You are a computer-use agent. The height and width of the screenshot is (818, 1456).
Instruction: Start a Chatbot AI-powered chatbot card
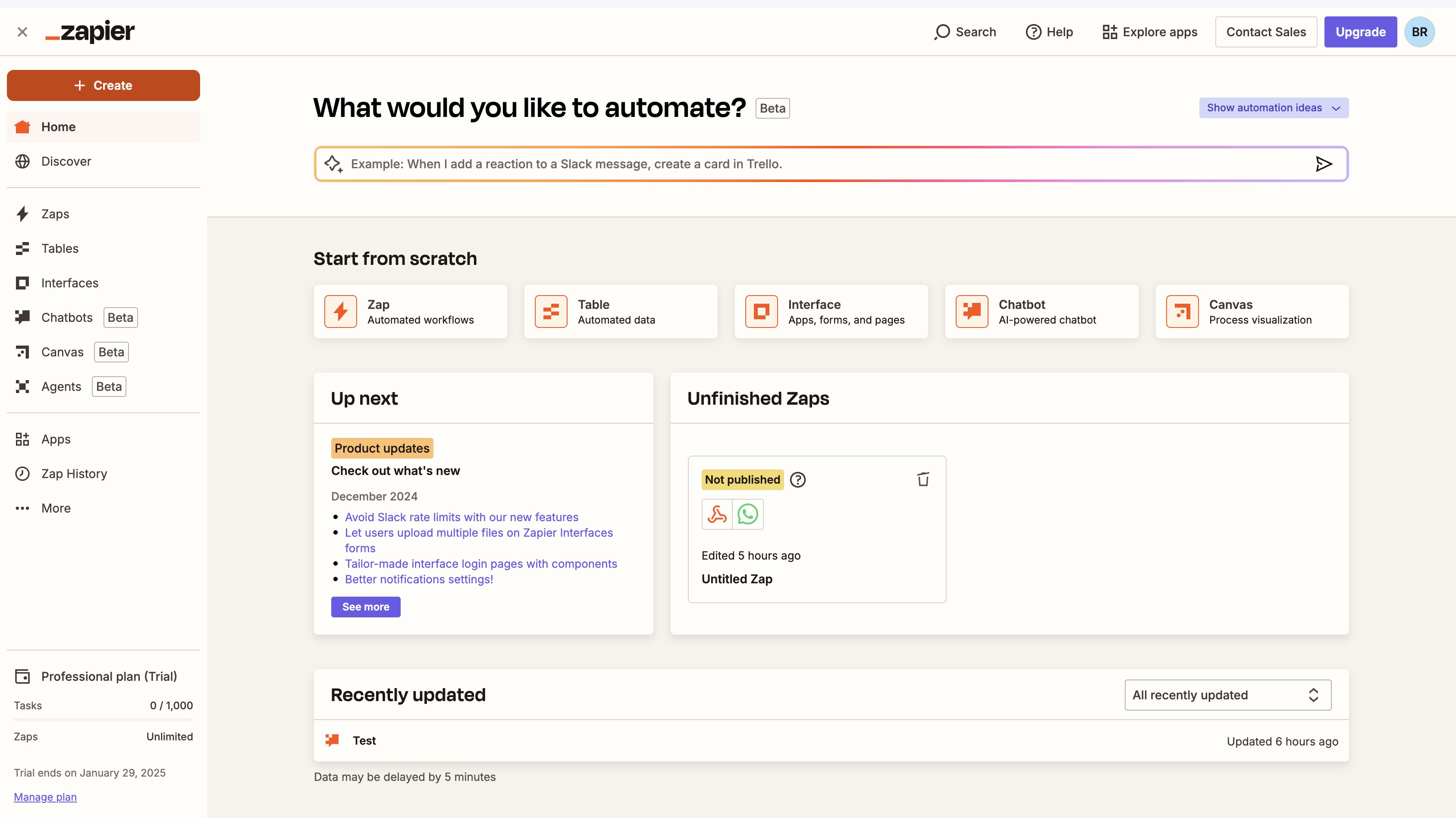[x=1041, y=311]
